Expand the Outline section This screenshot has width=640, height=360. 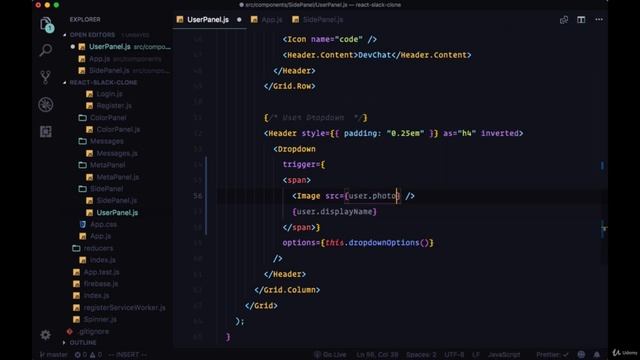(83, 342)
